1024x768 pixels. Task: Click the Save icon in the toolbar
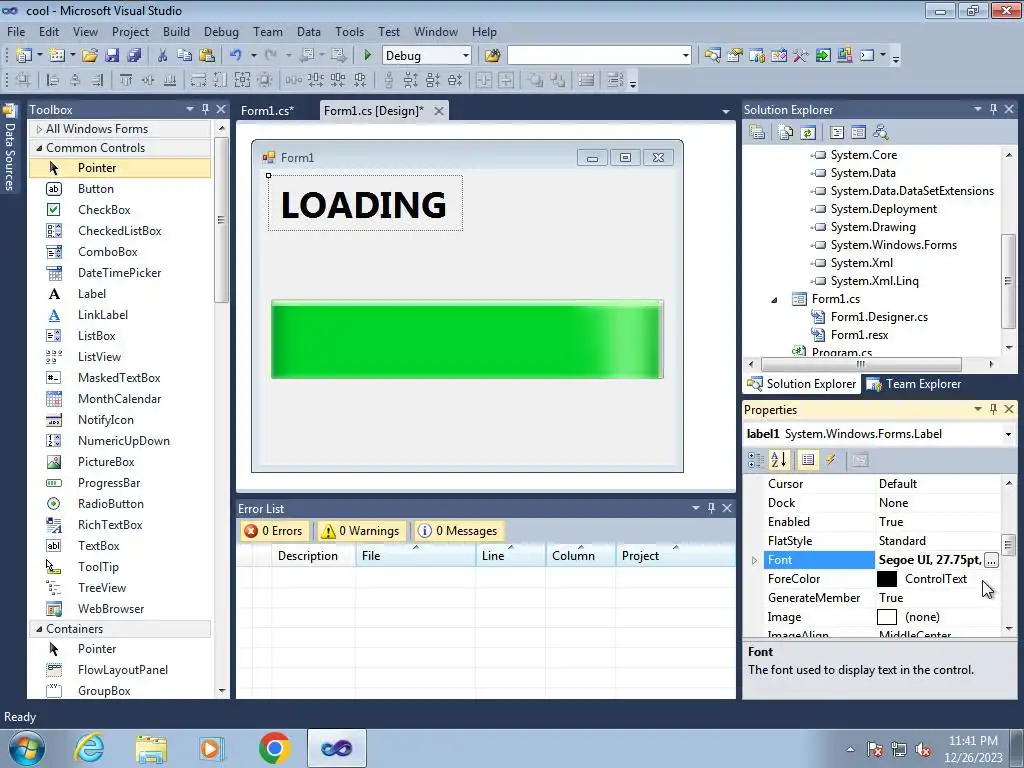(x=112, y=56)
